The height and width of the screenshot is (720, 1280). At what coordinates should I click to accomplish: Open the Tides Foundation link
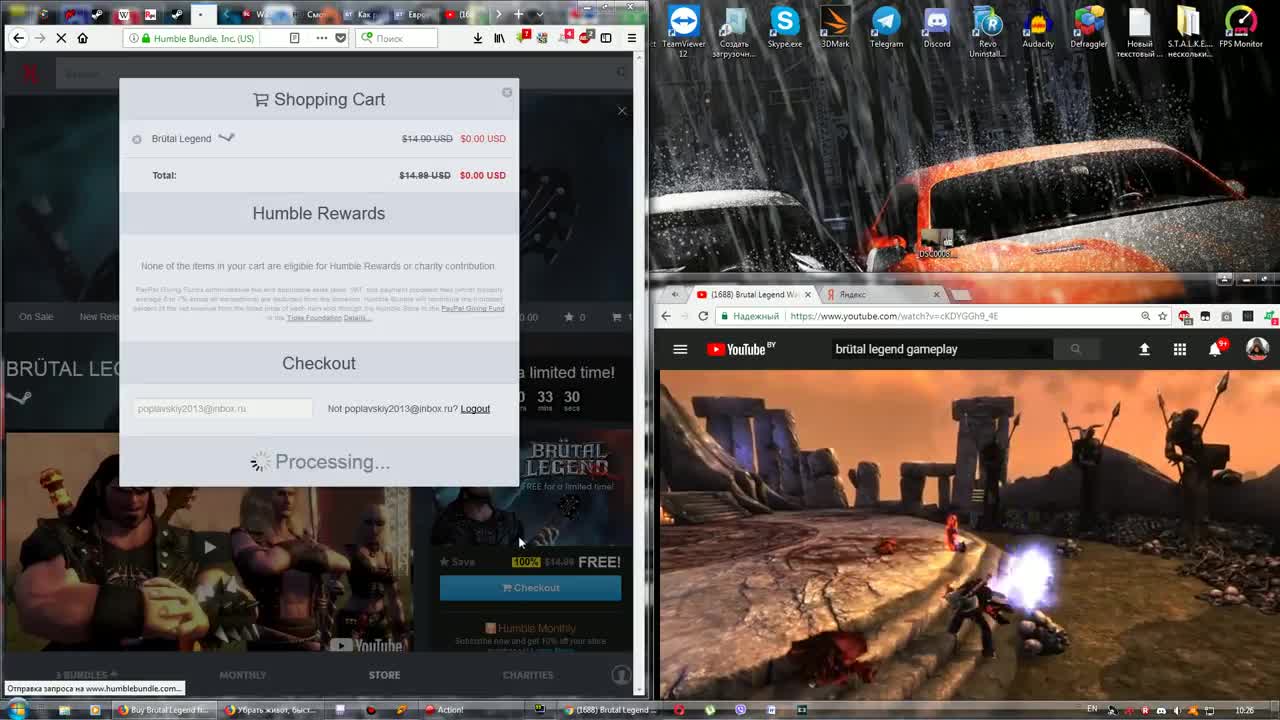(314, 318)
